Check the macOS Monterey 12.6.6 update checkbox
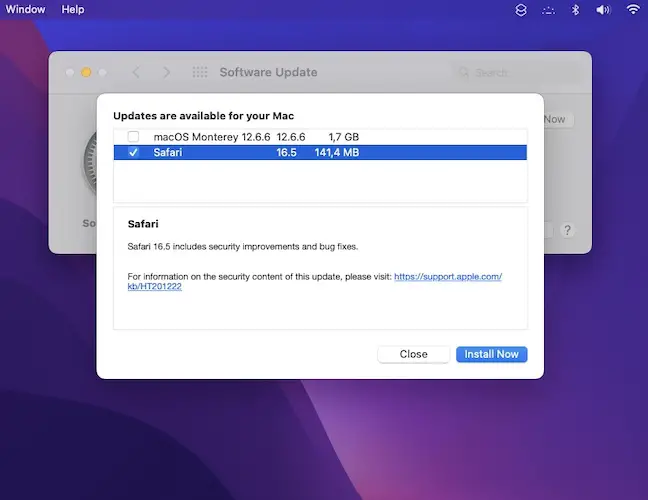 click(x=133, y=136)
